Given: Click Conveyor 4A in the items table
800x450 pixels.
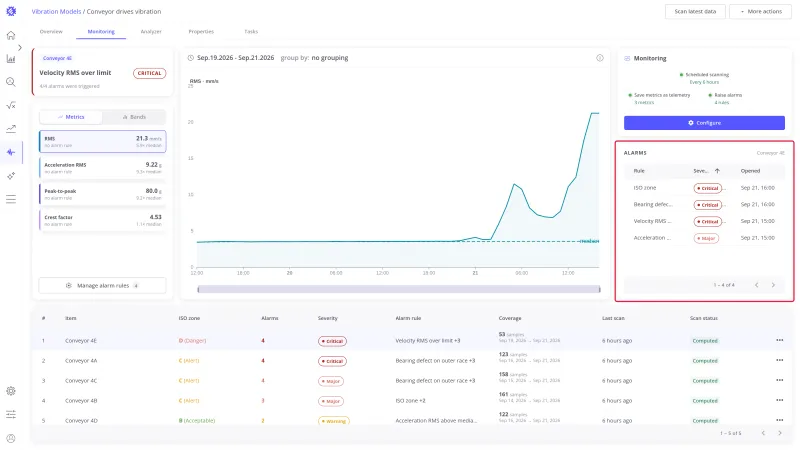Looking at the screenshot, I should coord(81,361).
